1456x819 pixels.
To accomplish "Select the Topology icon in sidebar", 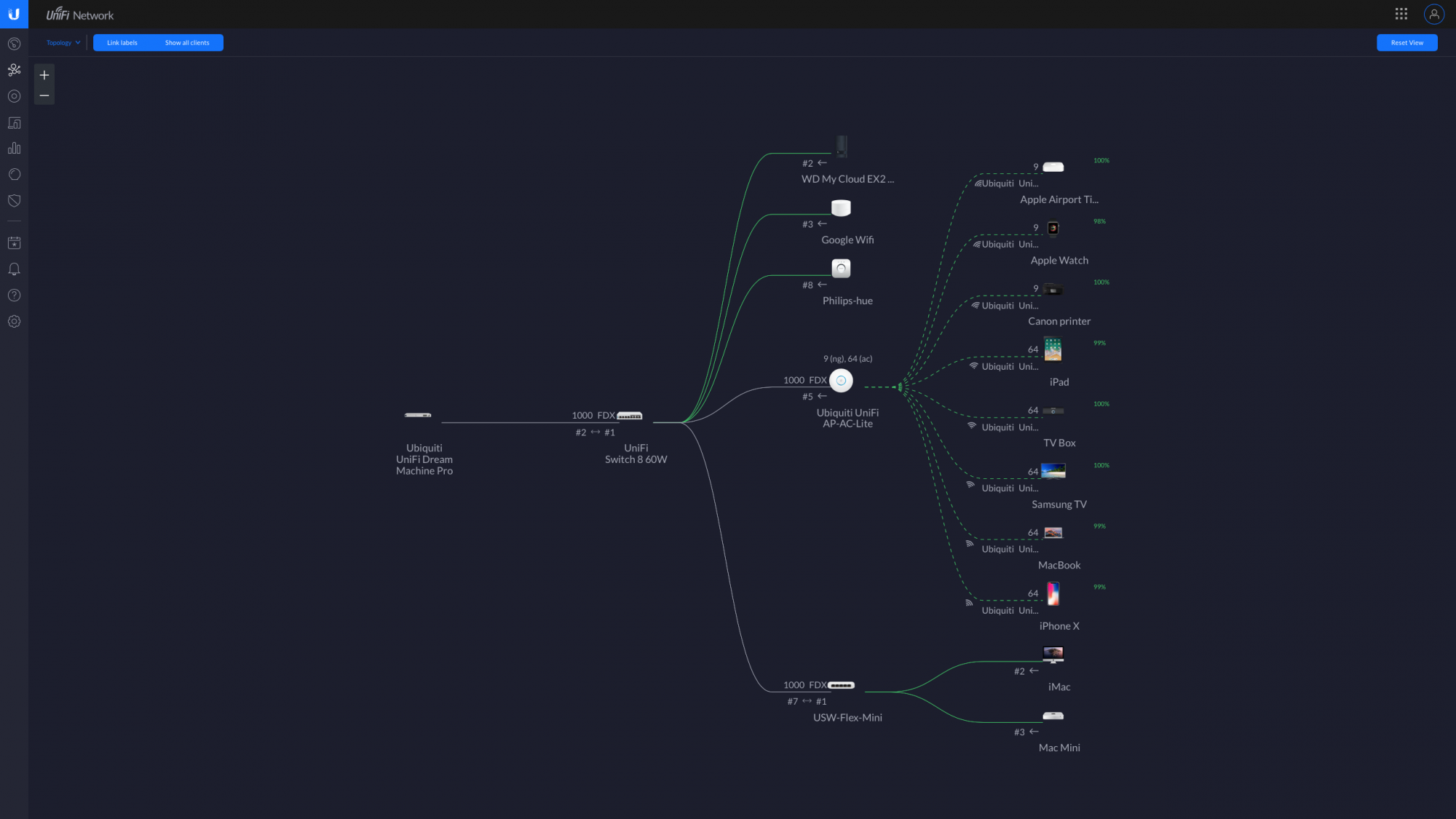I will tap(14, 70).
